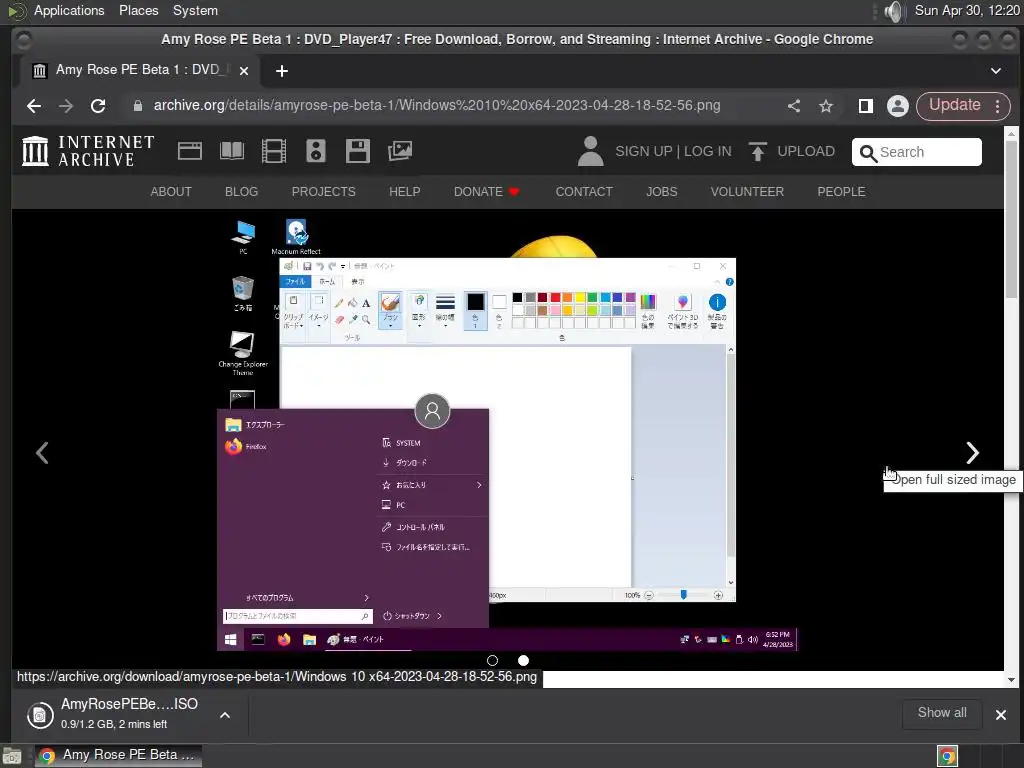Image resolution: width=1024 pixels, height=768 pixels.
Task: Click the show desktop icon in bottom panel
Action: pyautogui.click(x=12, y=756)
